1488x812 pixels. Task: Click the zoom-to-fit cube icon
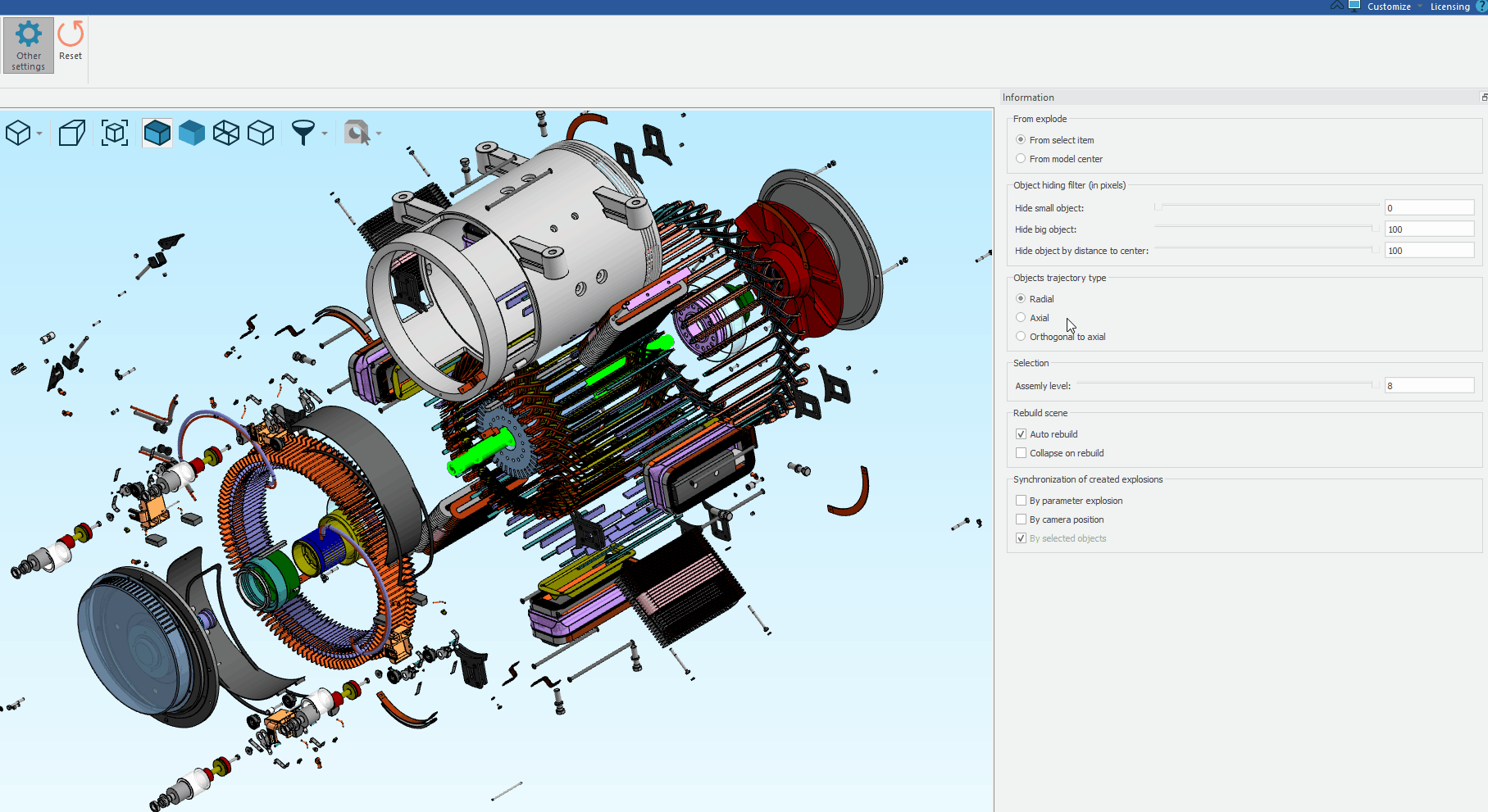pos(115,133)
